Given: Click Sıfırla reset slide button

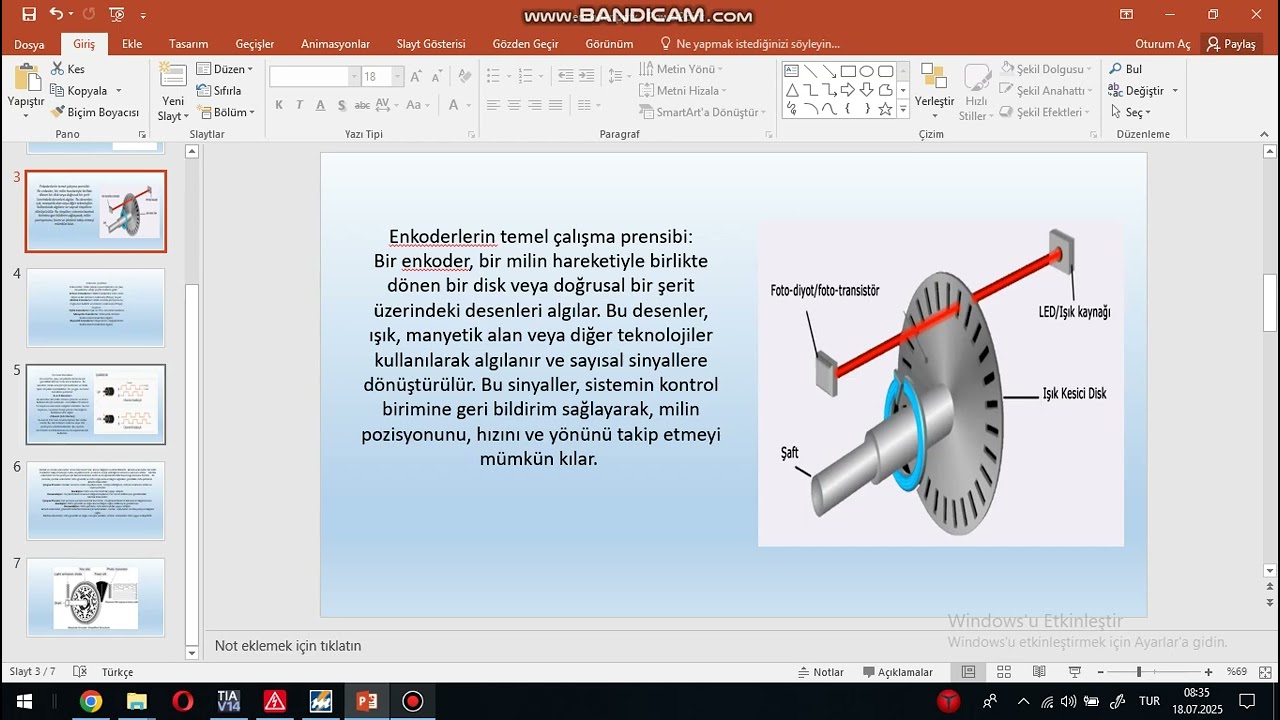Looking at the screenshot, I should click(x=219, y=90).
